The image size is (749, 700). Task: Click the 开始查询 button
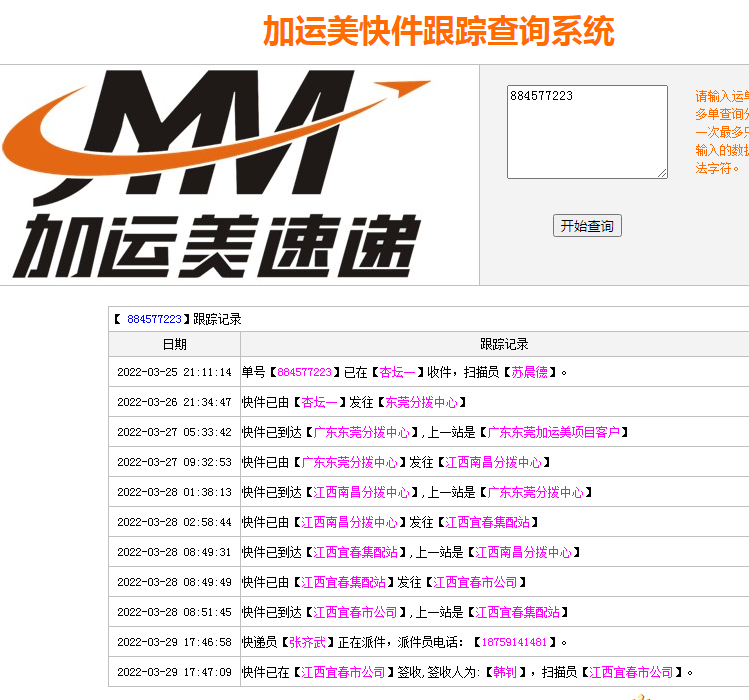pyautogui.click(x=587, y=226)
